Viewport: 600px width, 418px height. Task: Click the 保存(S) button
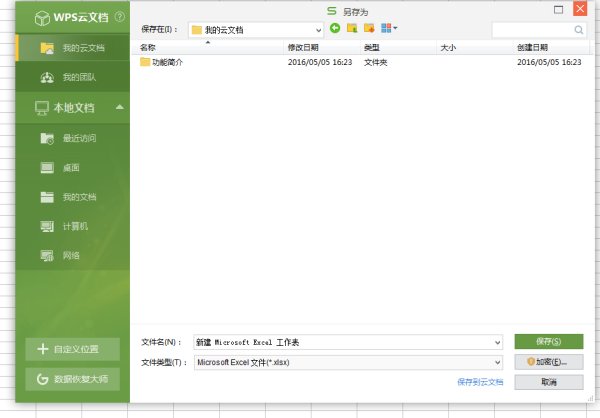point(549,341)
